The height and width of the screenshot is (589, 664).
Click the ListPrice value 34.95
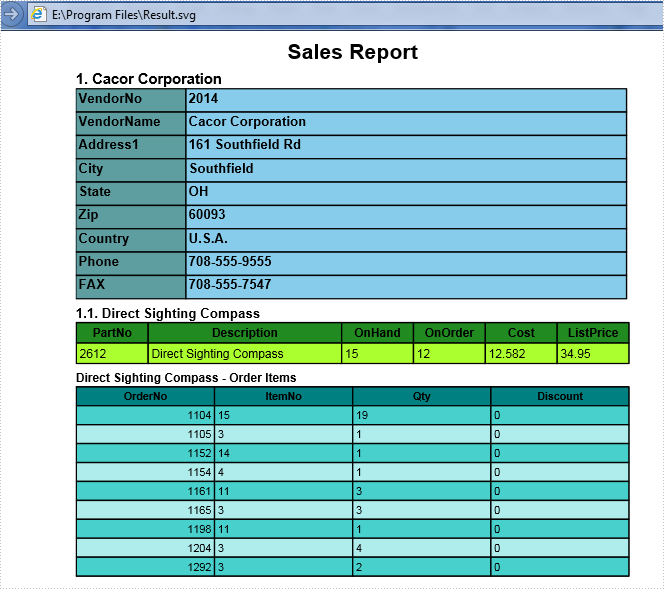tap(593, 353)
